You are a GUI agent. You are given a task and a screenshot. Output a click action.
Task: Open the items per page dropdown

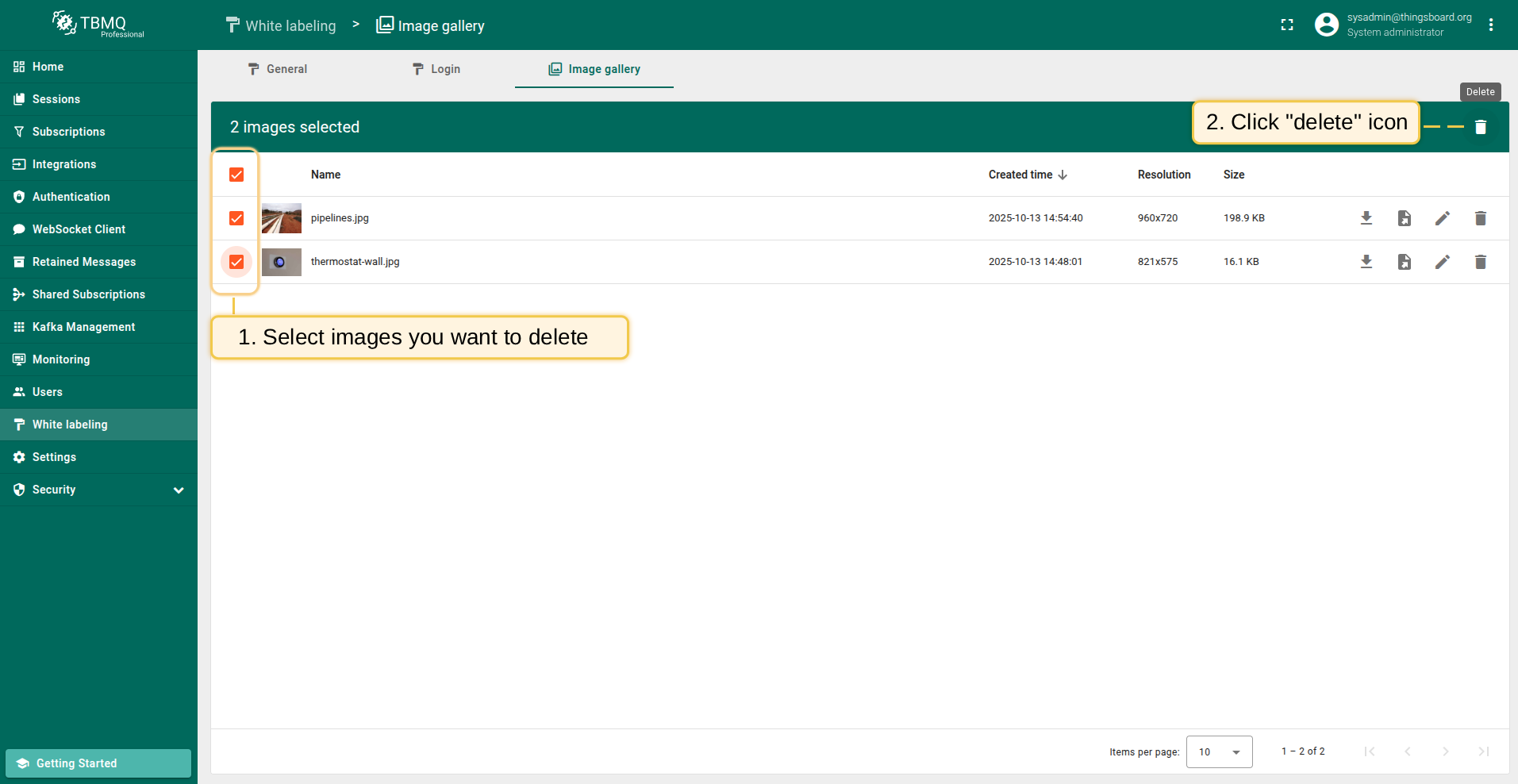click(x=1219, y=751)
